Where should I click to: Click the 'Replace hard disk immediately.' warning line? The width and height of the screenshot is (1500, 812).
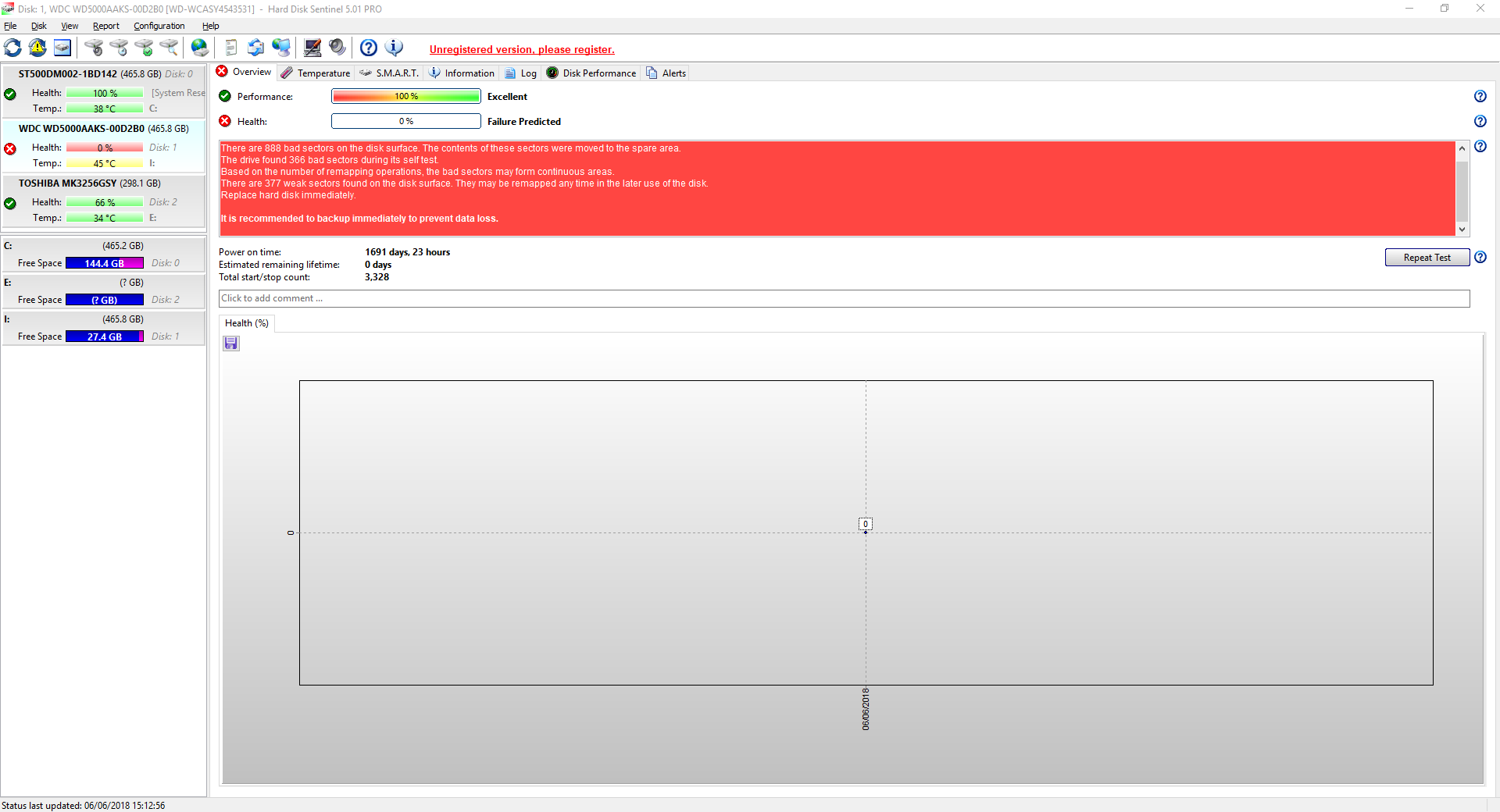click(x=288, y=195)
